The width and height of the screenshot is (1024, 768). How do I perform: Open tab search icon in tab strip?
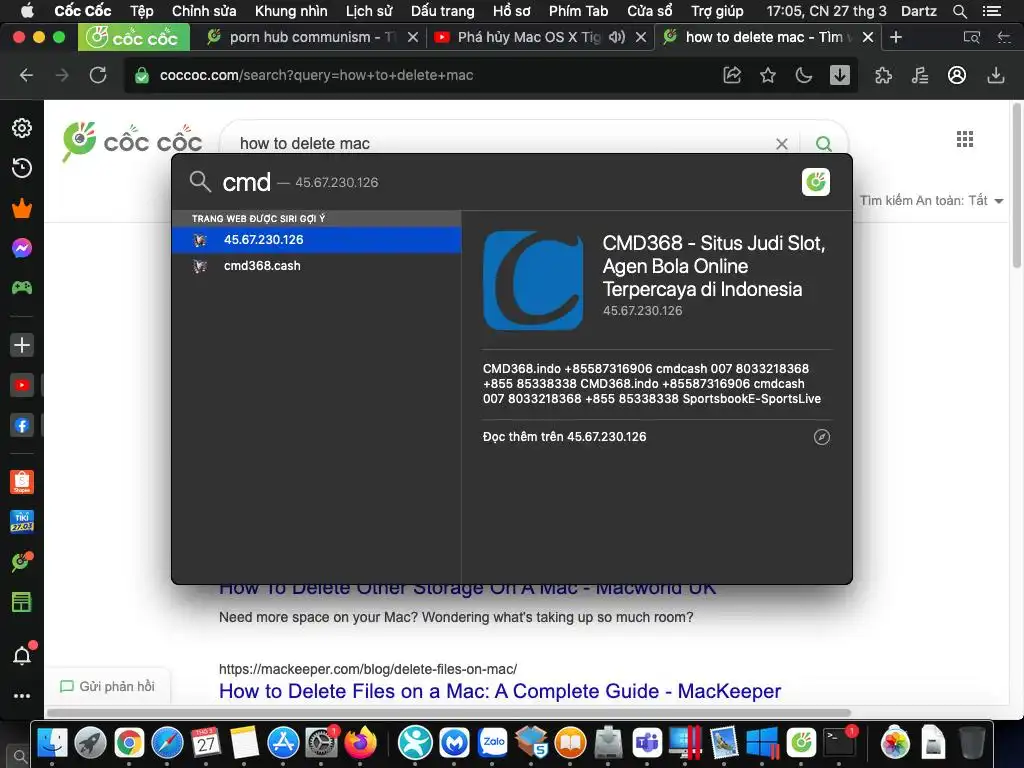(972, 37)
